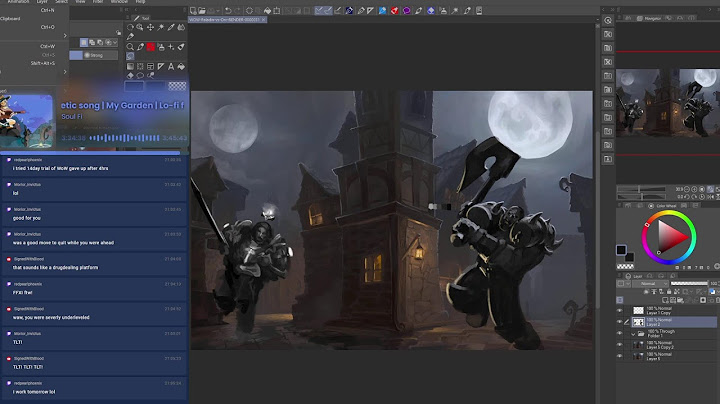Collapse the Folder 1 layer folder arrow
Screen dimensions: 720x404
pos(634,334)
